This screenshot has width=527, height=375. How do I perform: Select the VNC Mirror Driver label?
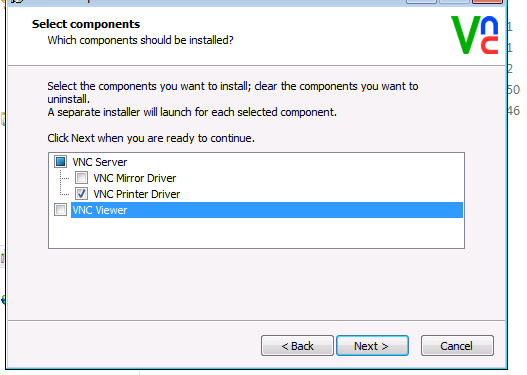tap(135, 178)
